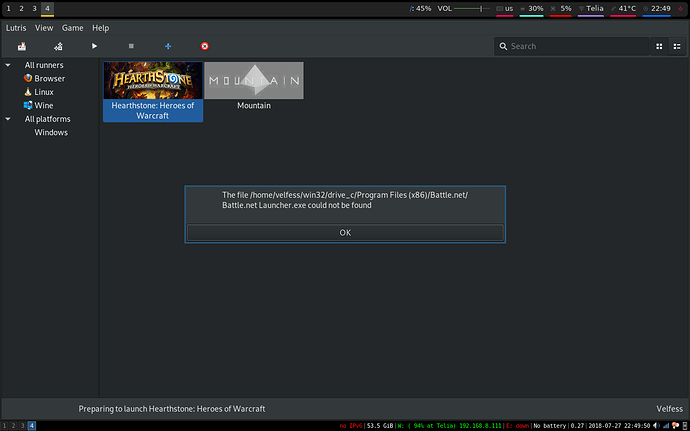Click the play button in toolbar
690x431 pixels.
[94, 46]
